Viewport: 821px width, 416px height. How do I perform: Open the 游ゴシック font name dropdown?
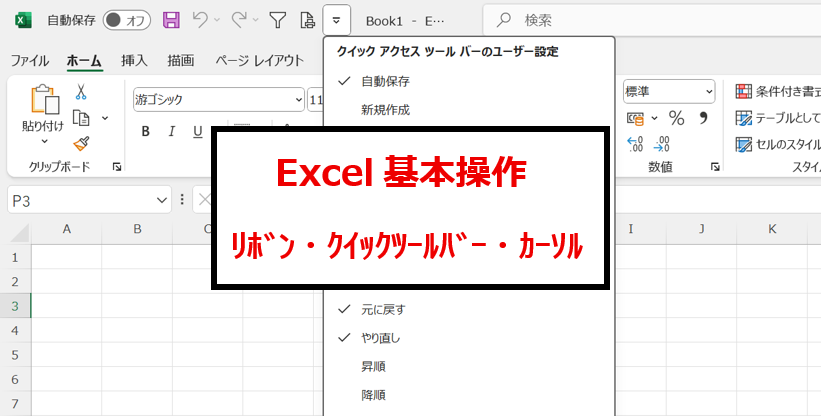[299, 99]
